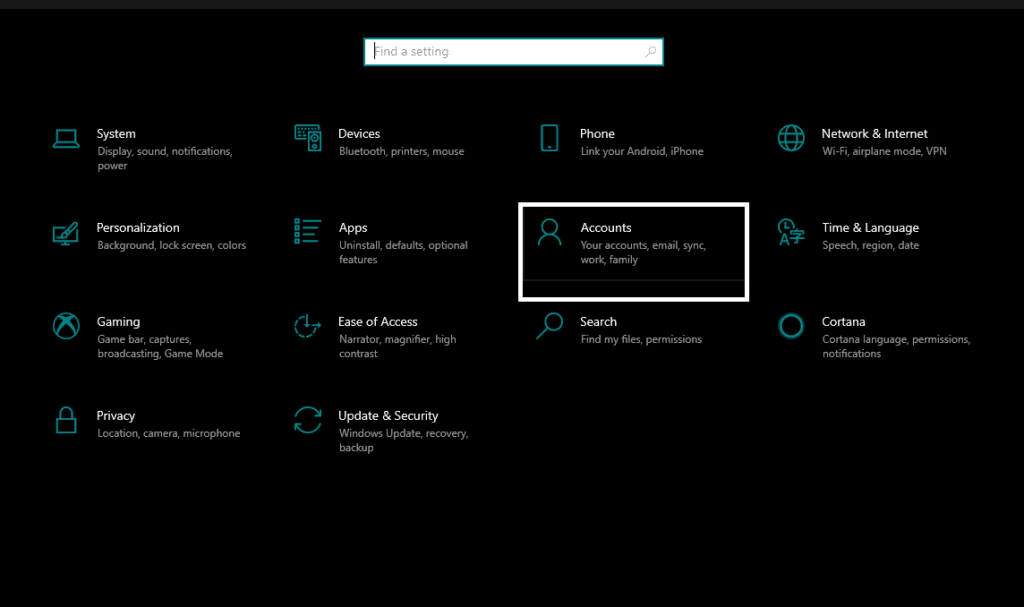Open the Privacy padlock icon
This screenshot has height=607, width=1024.
point(66,420)
